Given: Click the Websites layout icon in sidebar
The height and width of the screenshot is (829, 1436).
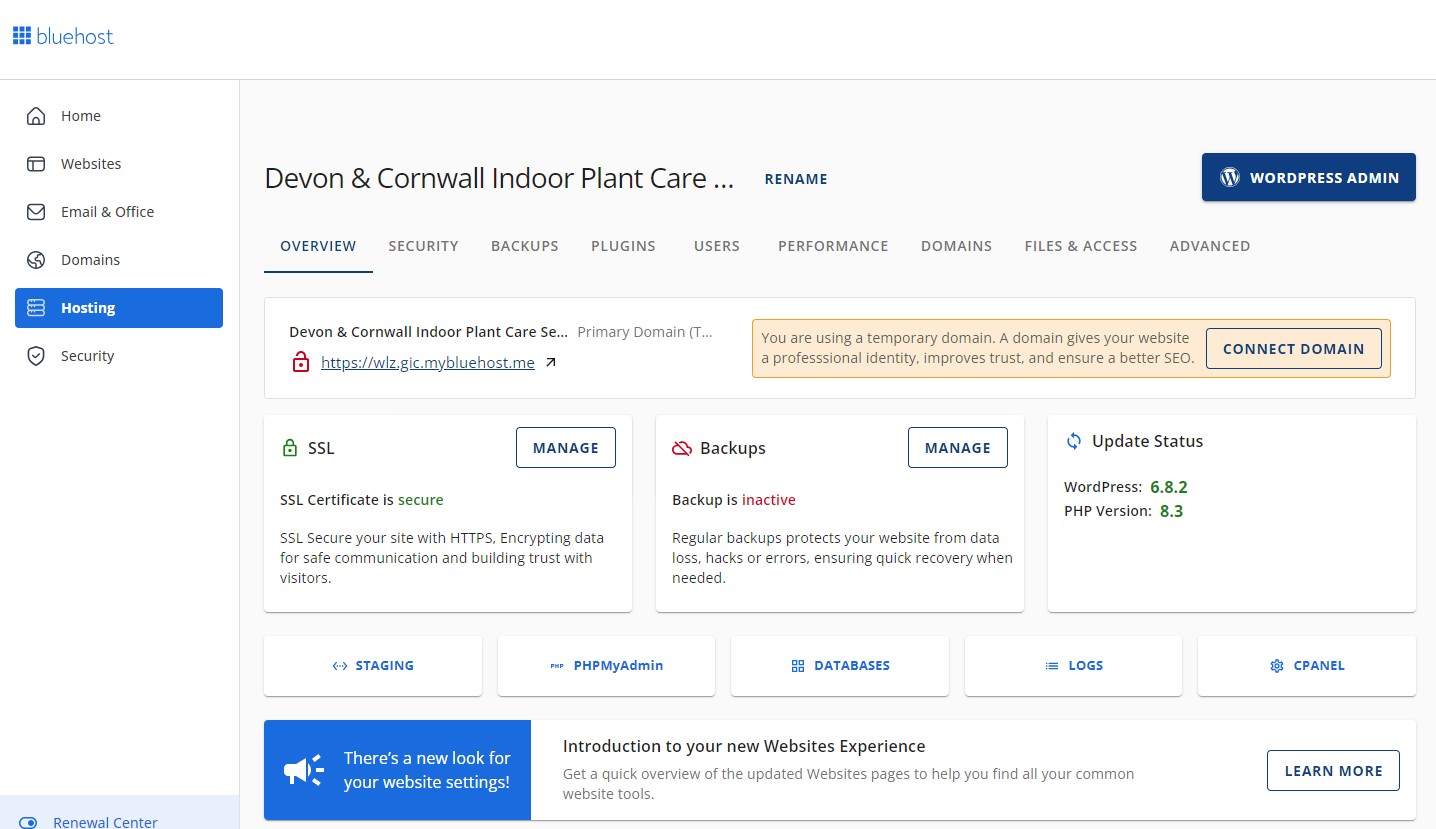Looking at the screenshot, I should 36,164.
